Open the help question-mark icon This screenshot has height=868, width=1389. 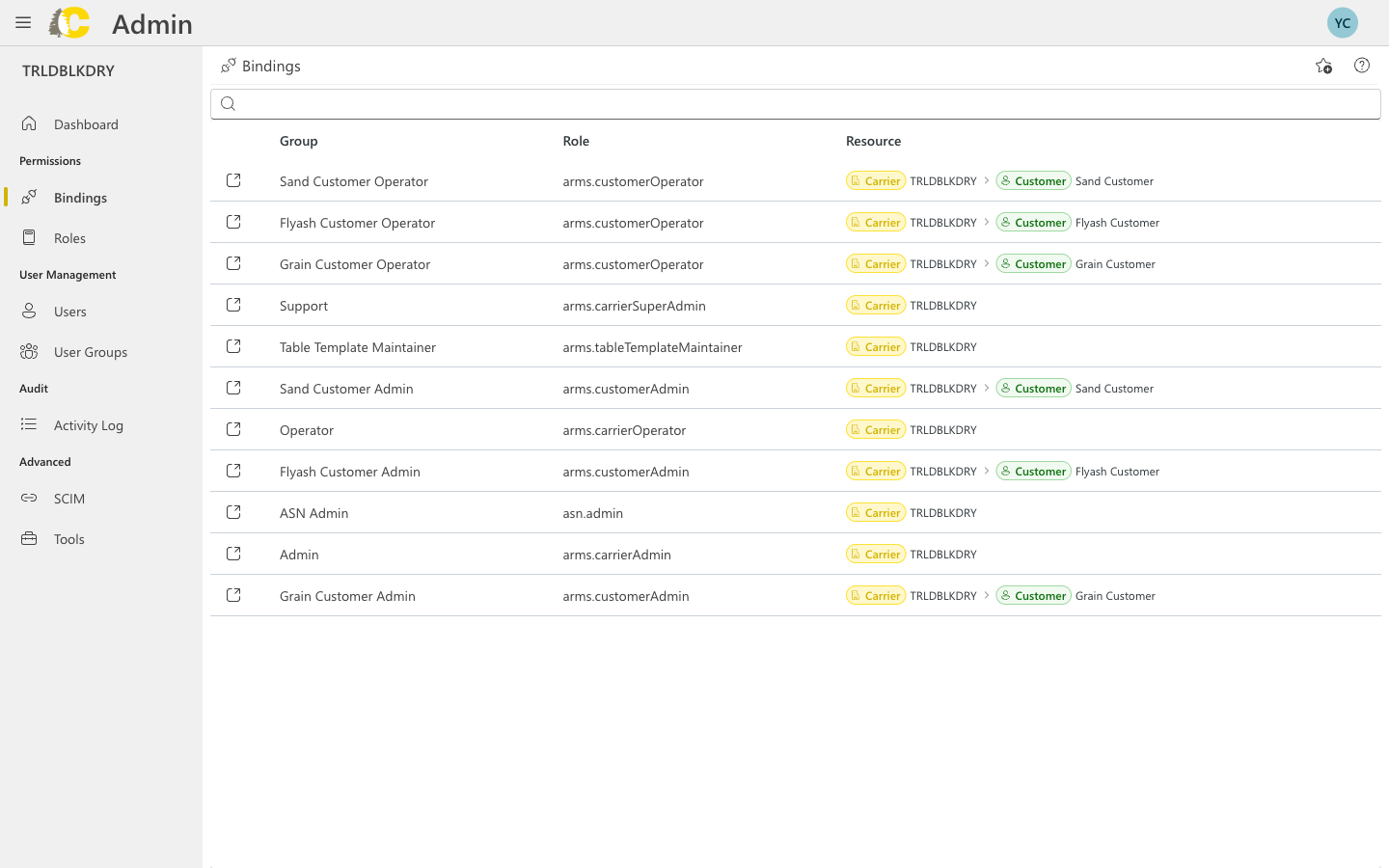point(1361,66)
